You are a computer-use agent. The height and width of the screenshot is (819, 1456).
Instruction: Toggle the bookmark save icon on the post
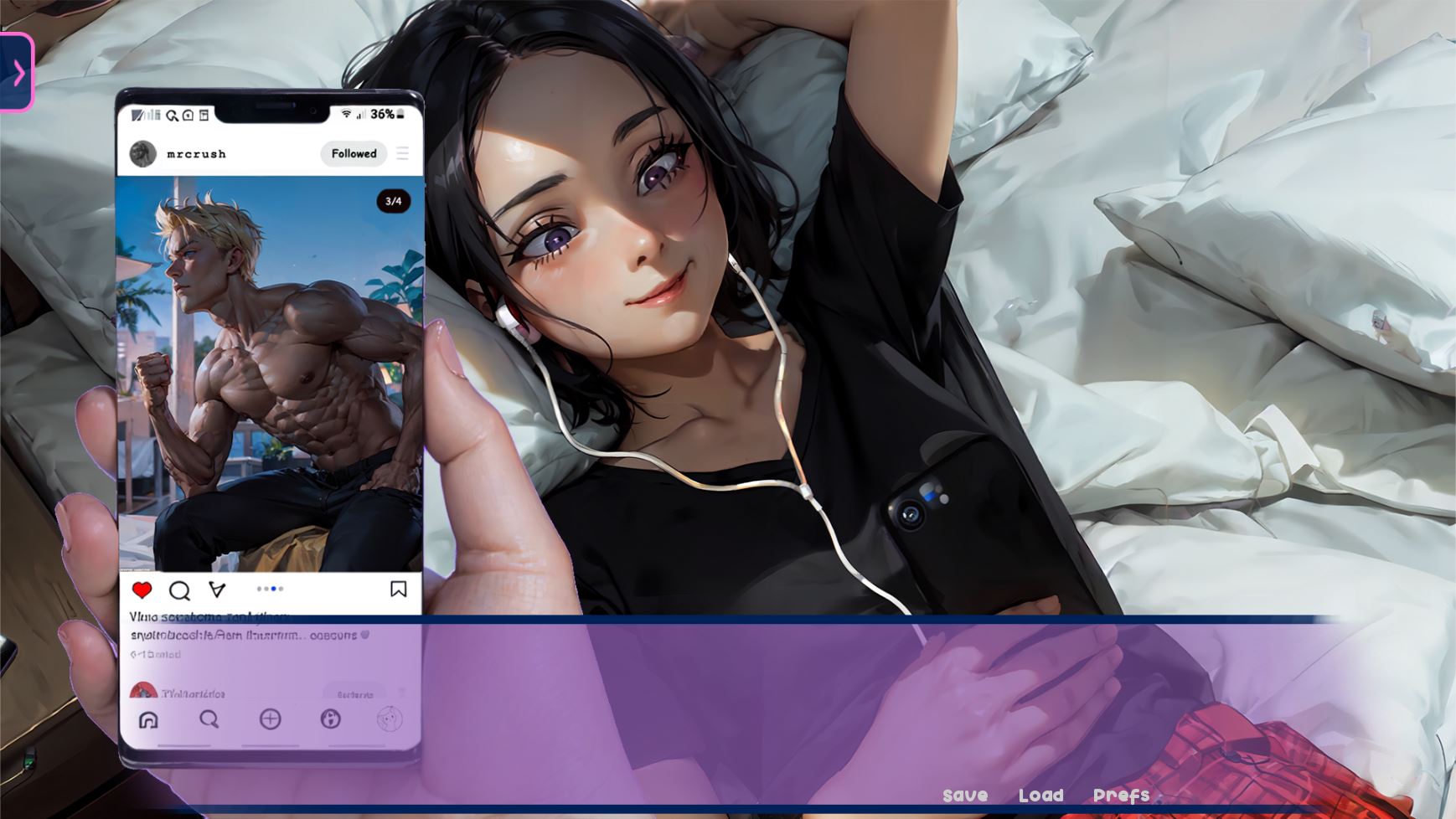click(399, 590)
